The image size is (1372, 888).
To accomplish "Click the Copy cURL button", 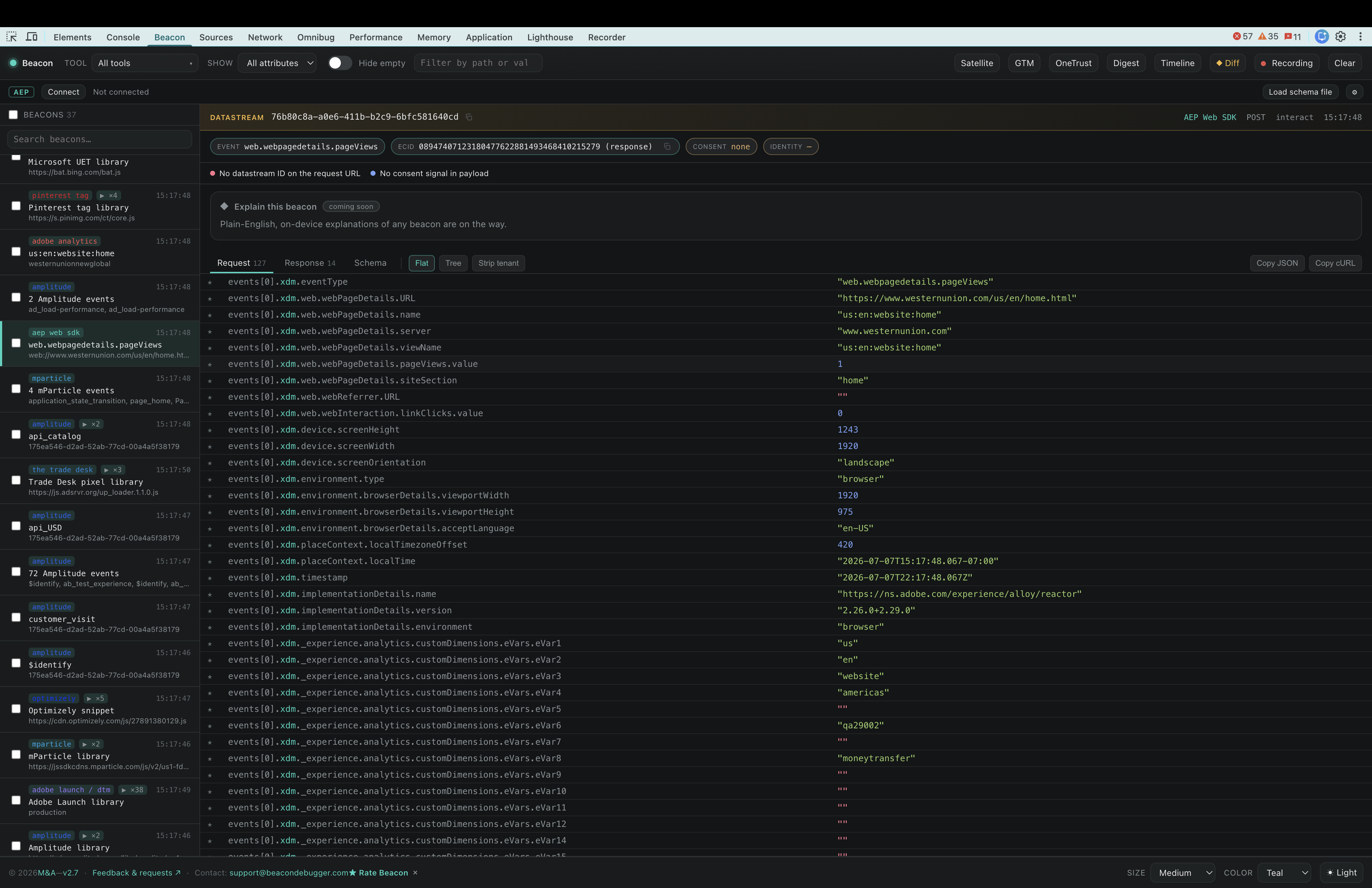I will pos(1335,263).
